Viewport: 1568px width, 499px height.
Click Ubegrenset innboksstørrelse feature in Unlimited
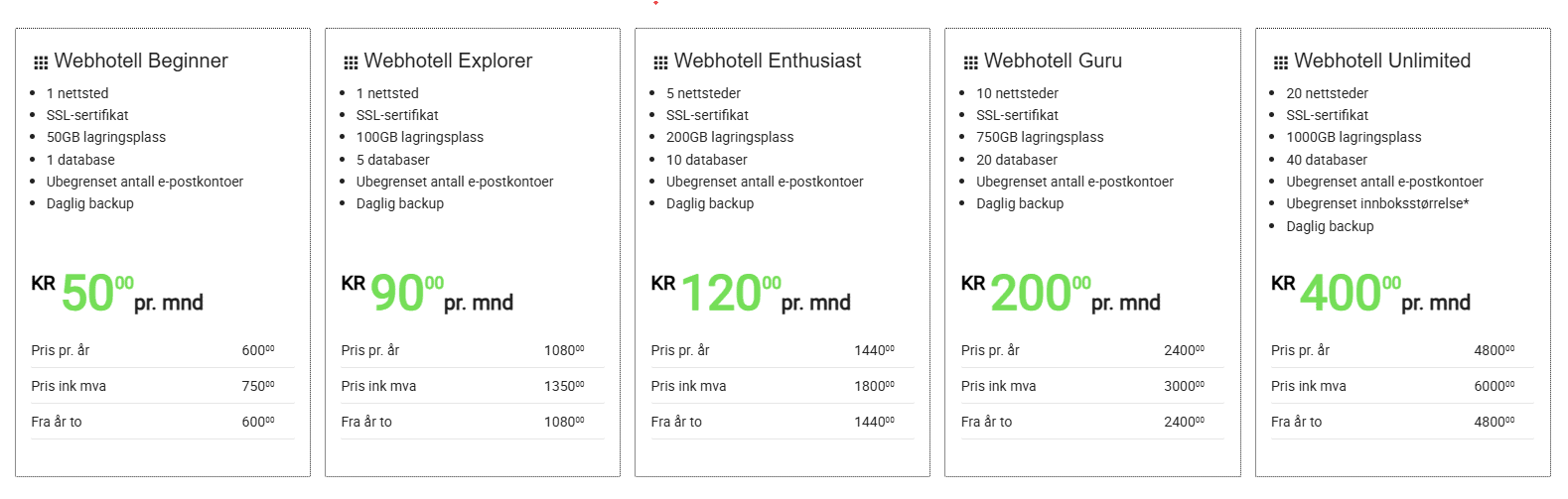[1377, 203]
